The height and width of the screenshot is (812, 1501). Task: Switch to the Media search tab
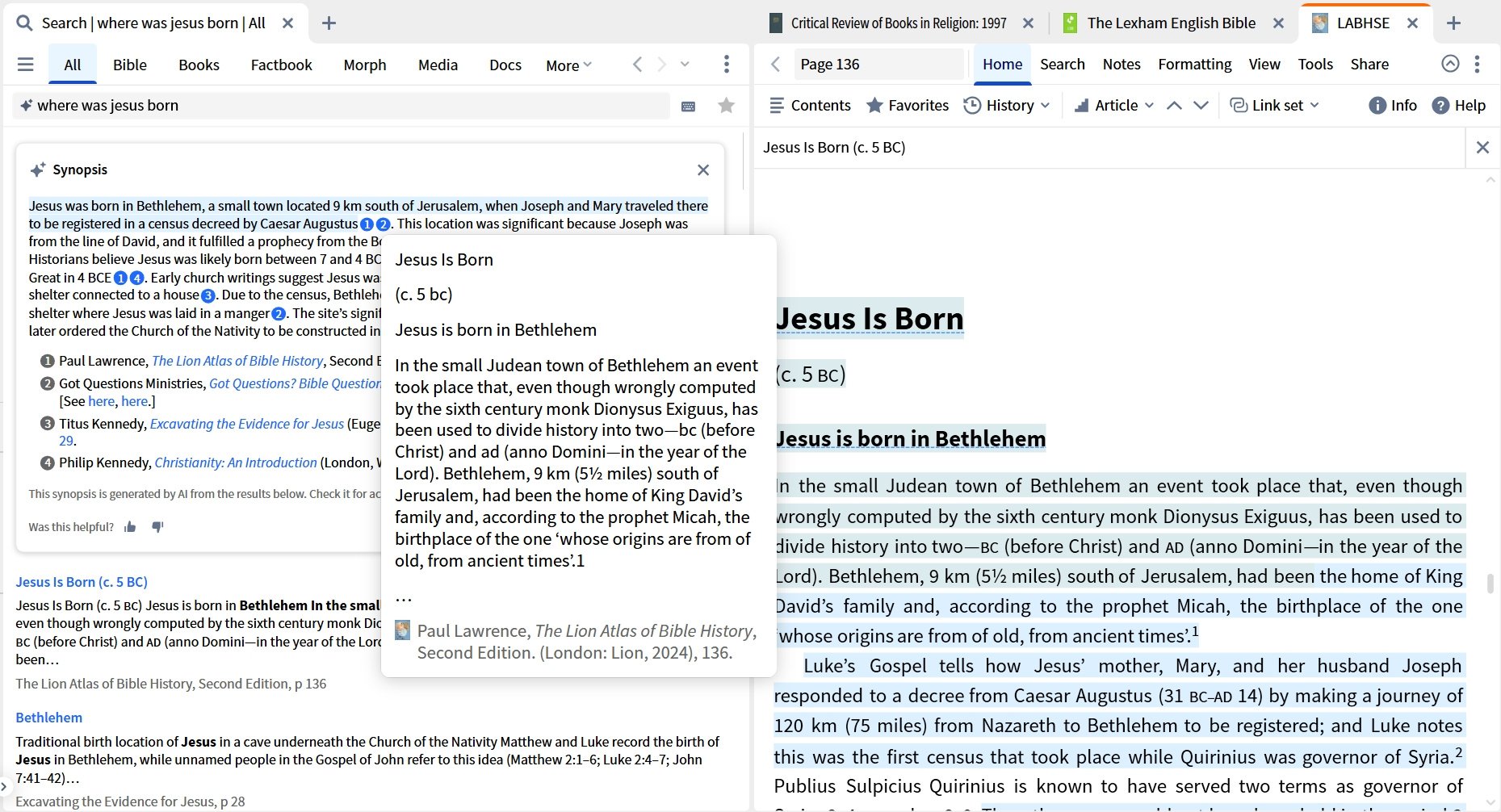point(438,65)
